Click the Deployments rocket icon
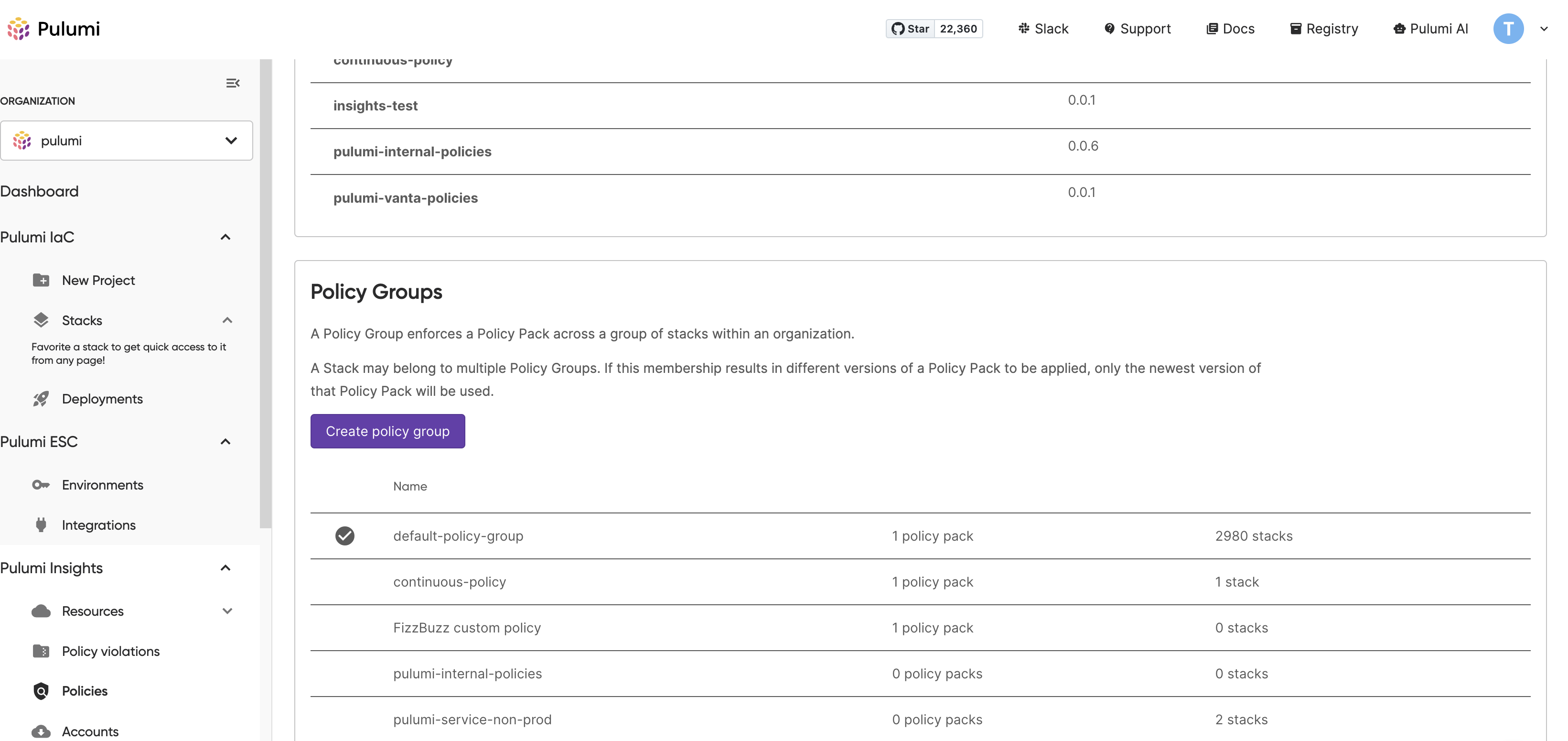The height and width of the screenshot is (741, 1568). [x=41, y=399]
